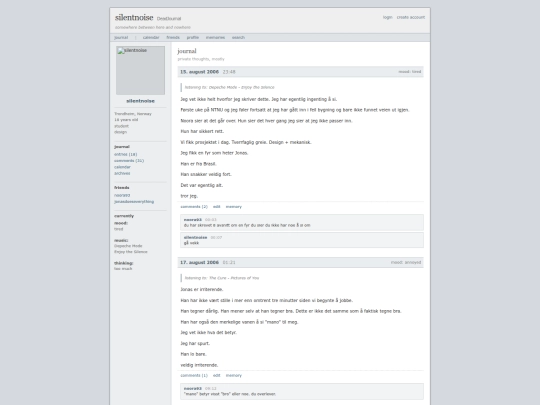Click edit under the 15. august entry
Image resolution: width=540 pixels, height=405 pixels.
[x=217, y=207]
